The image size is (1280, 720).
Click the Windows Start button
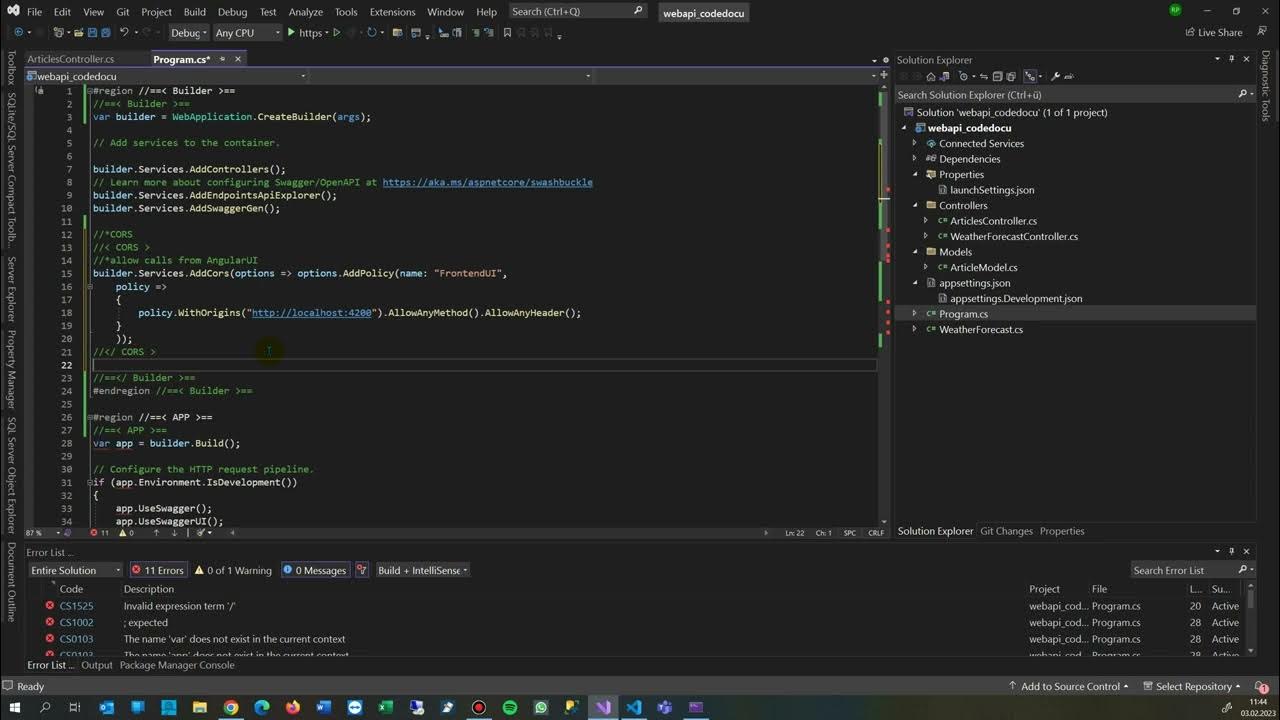[x=14, y=707]
